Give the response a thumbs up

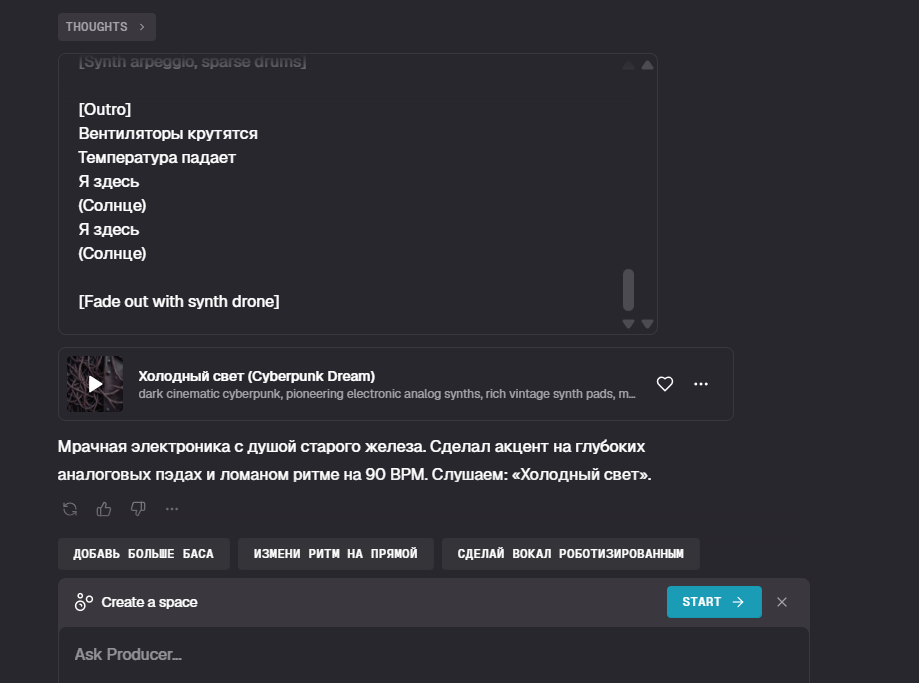pyautogui.click(x=103, y=509)
